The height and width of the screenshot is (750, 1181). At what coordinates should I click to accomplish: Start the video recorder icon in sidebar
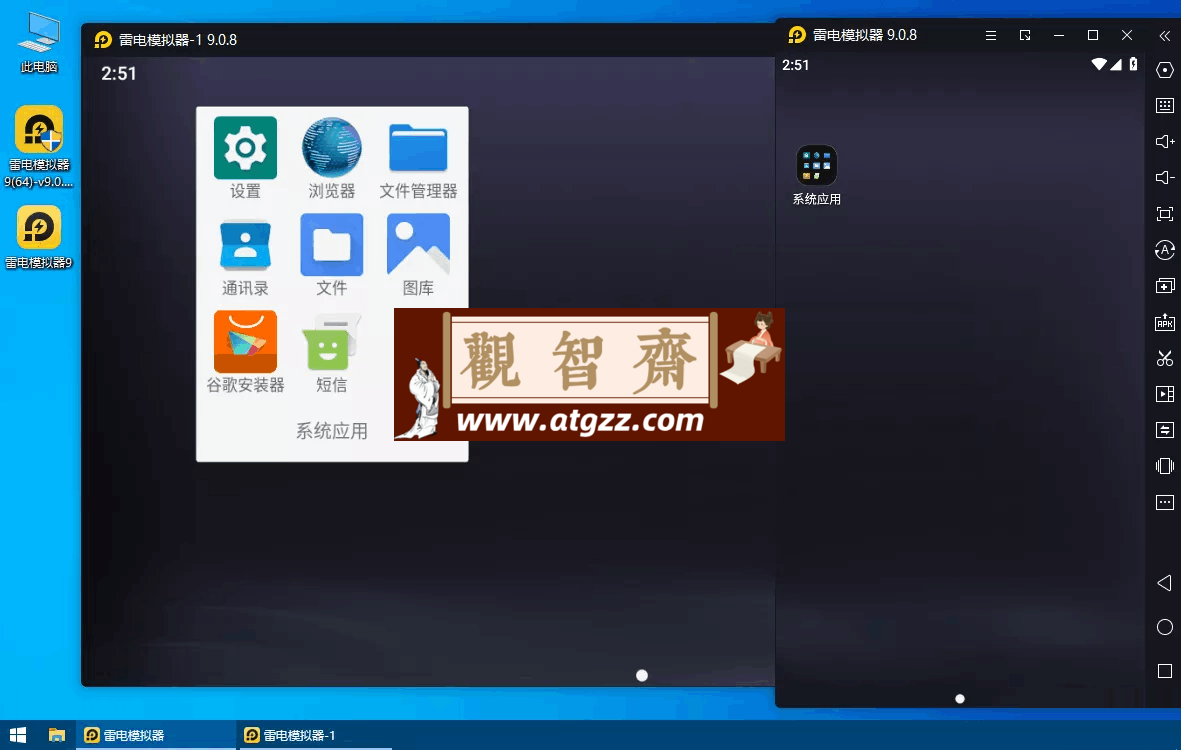click(1164, 394)
